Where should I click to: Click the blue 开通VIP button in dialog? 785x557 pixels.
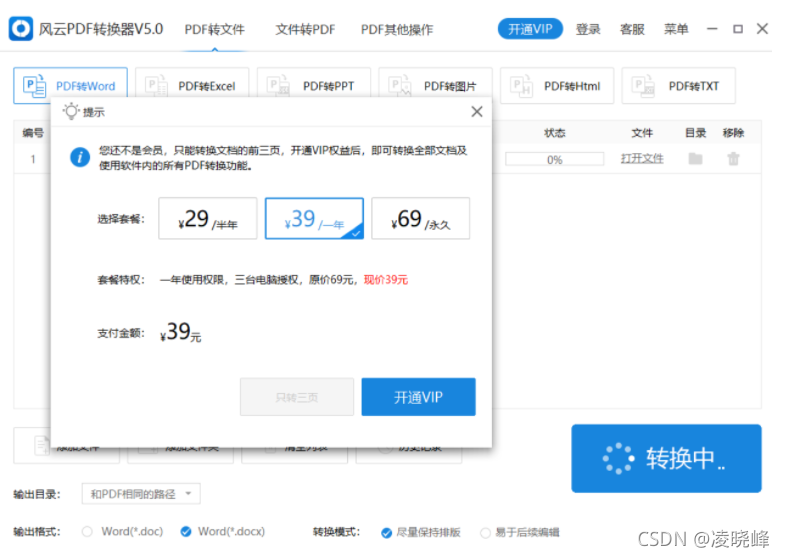(x=419, y=397)
